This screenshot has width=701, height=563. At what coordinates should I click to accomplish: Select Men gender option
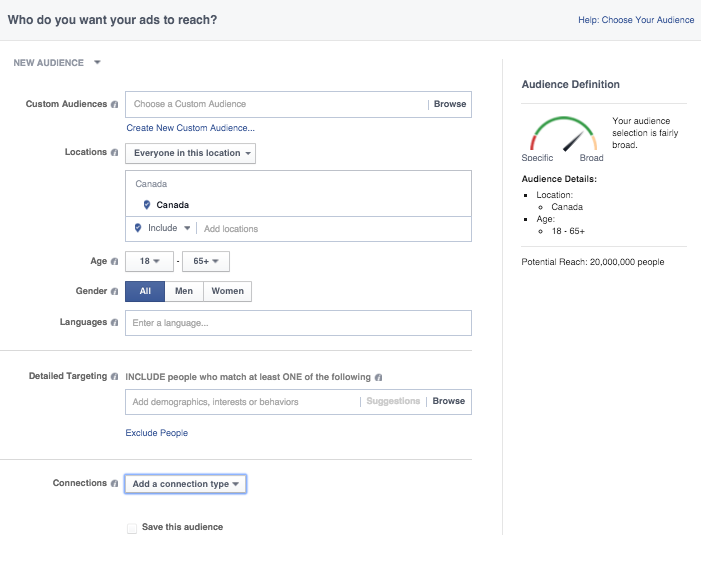(x=184, y=291)
